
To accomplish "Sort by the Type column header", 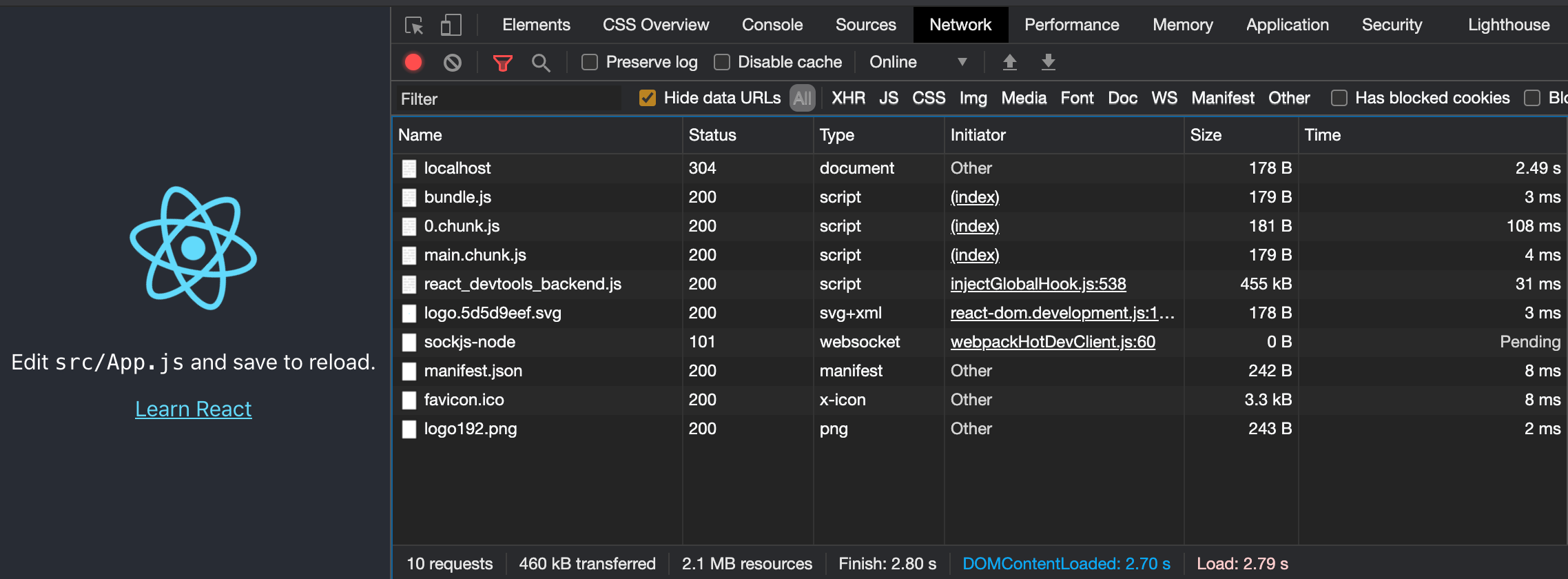I will click(878, 135).
